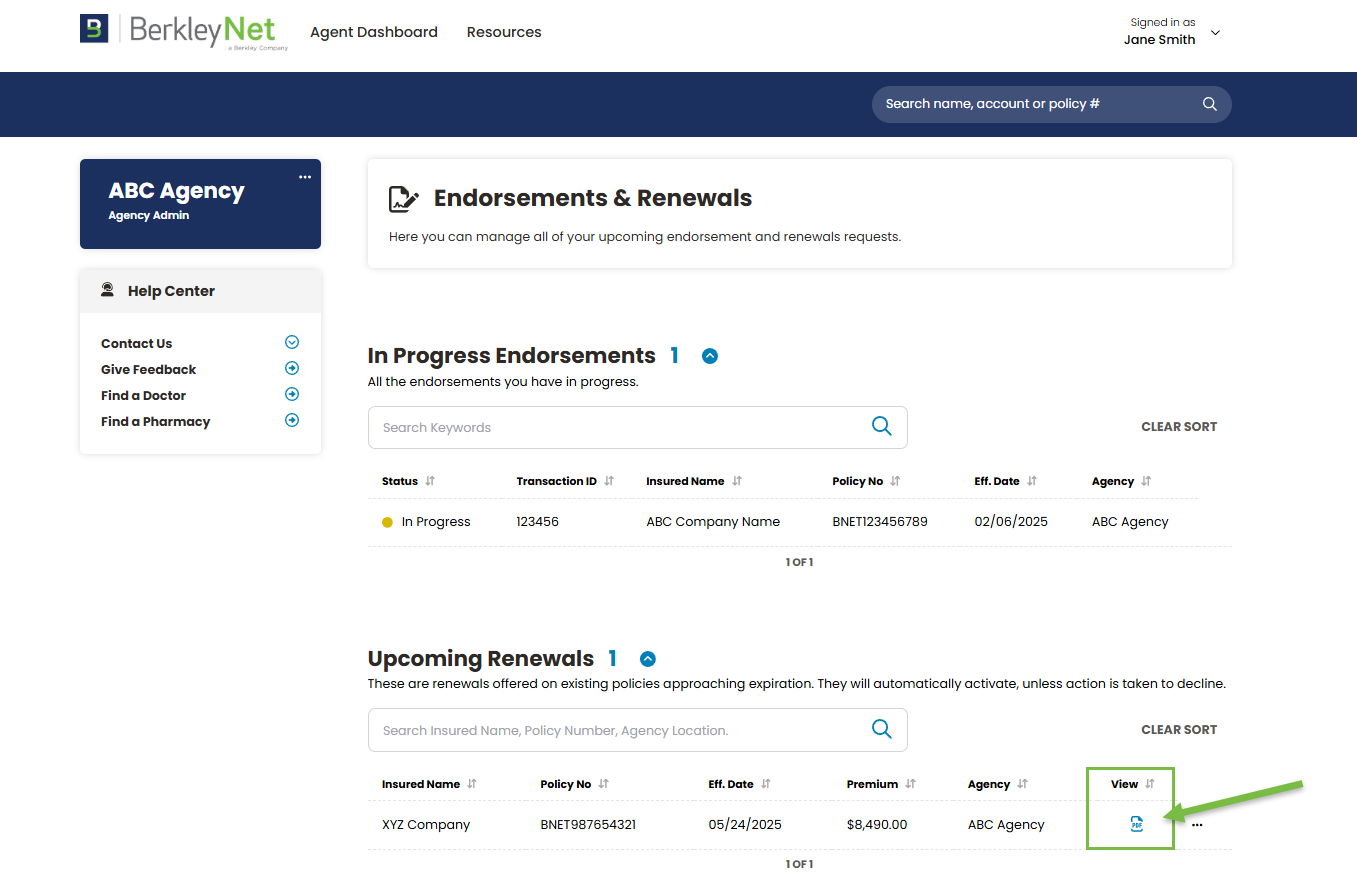Click the Find a Pharmacy arrow icon
Viewport: 1357px width, 874px height.
[x=292, y=420]
